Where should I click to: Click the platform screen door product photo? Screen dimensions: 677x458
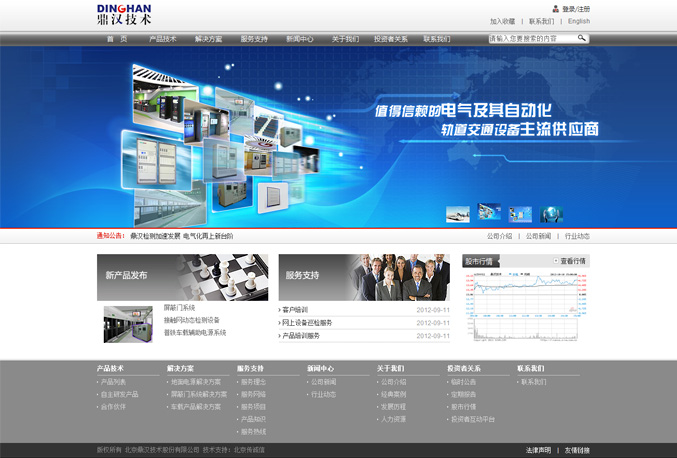(128, 324)
